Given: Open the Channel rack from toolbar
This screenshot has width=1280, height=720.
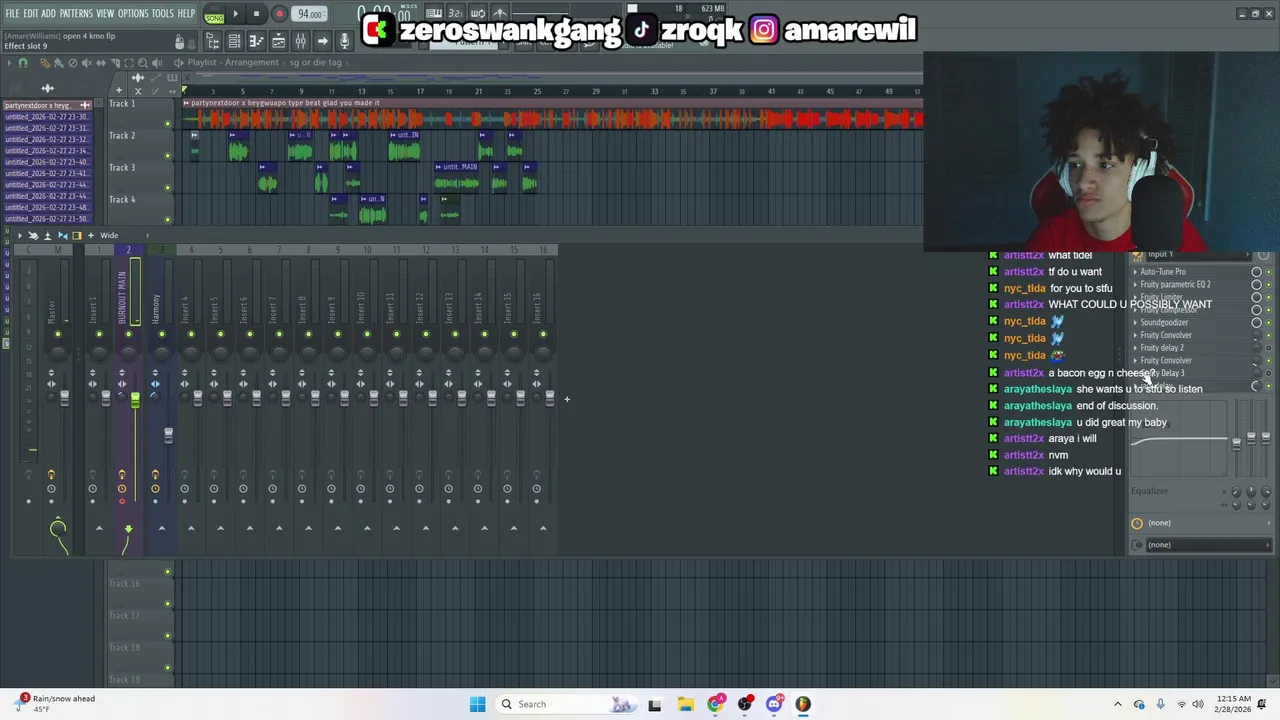Looking at the screenshot, I should tap(234, 41).
